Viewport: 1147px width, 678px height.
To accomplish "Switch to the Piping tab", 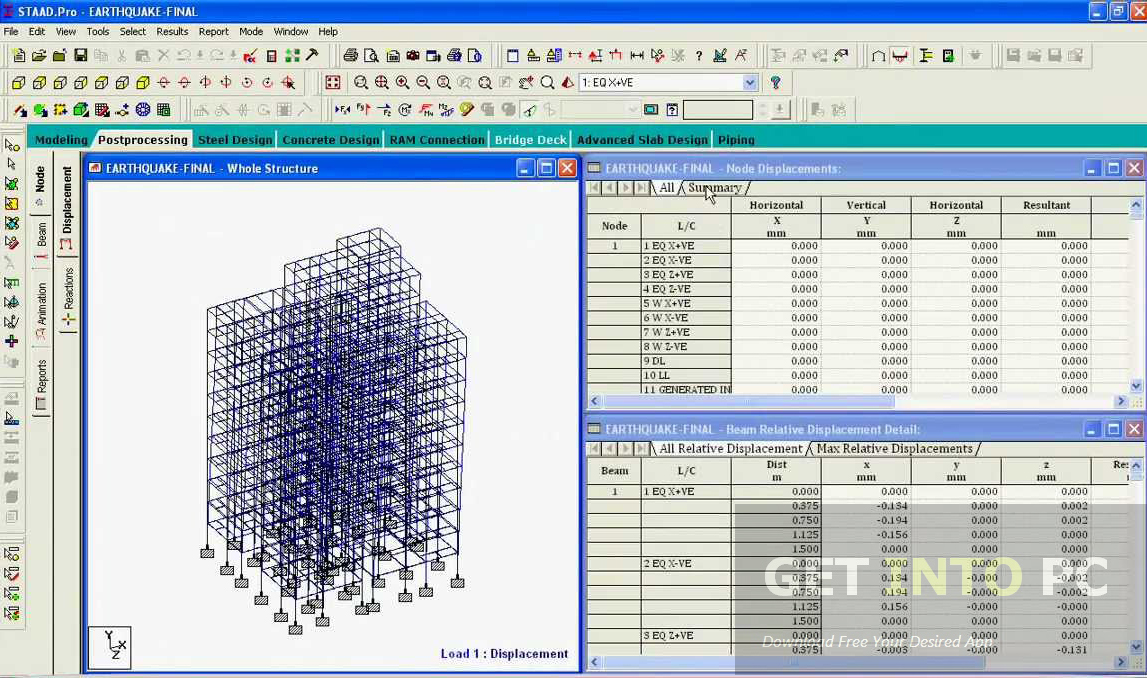I will 736,140.
